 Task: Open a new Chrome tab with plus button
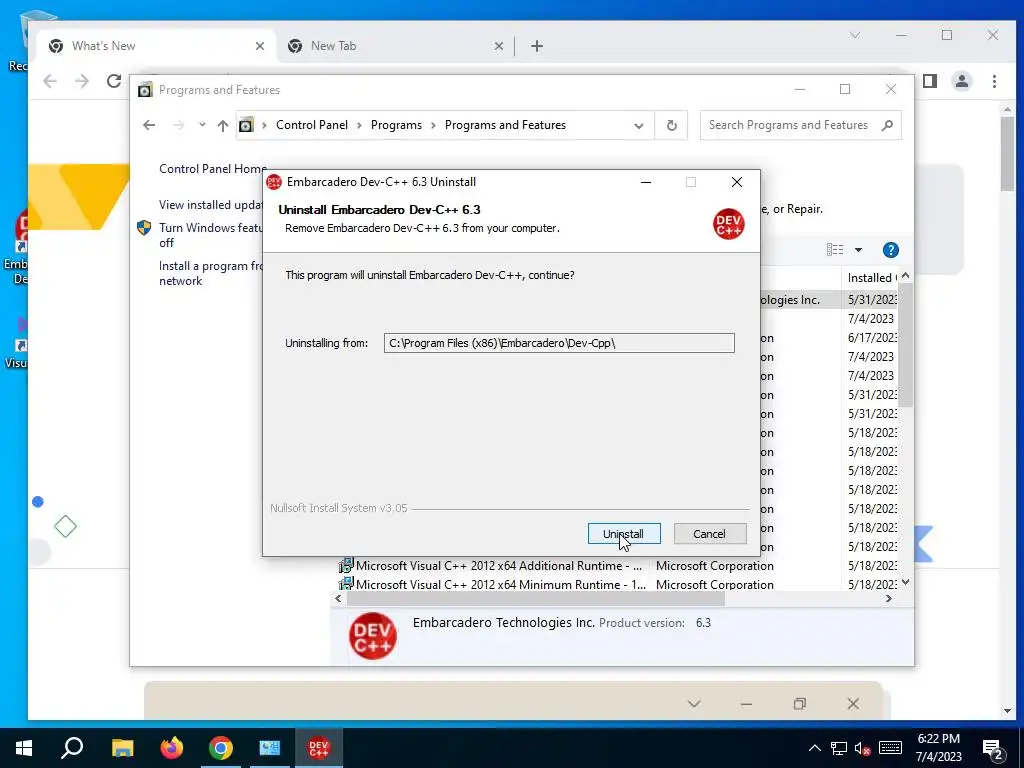(537, 46)
